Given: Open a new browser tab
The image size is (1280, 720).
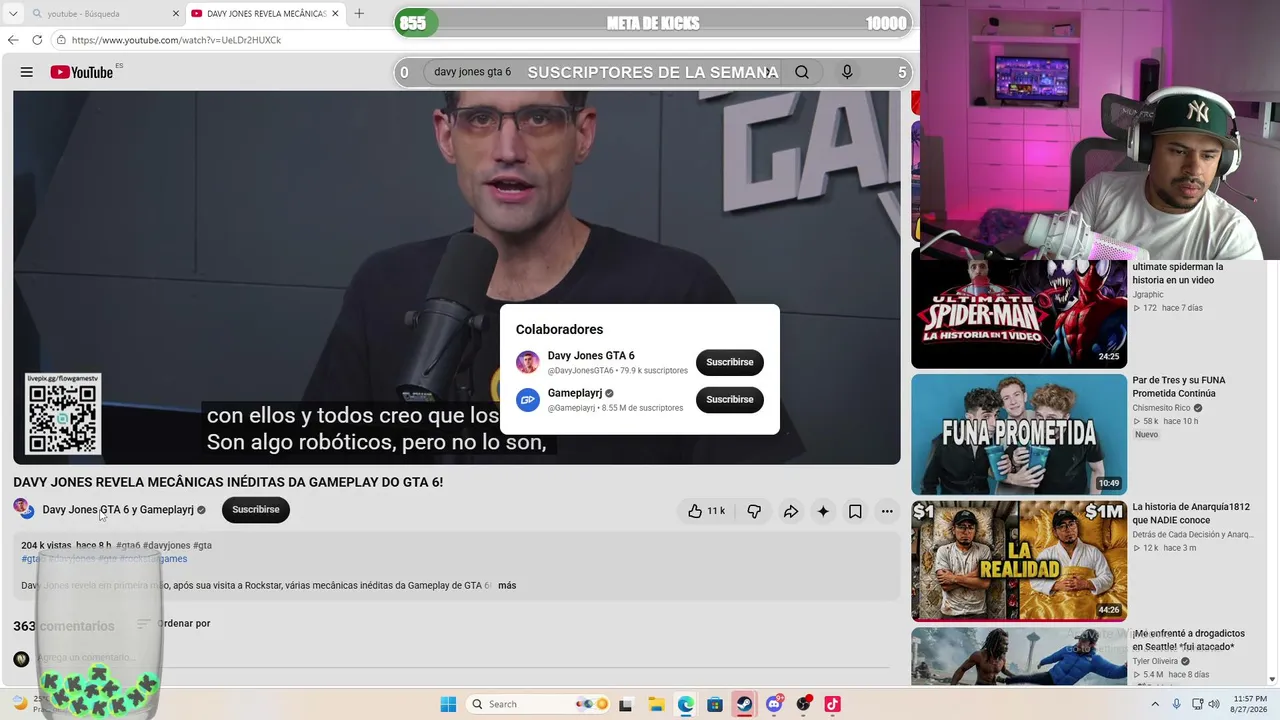Looking at the screenshot, I should point(359,14).
